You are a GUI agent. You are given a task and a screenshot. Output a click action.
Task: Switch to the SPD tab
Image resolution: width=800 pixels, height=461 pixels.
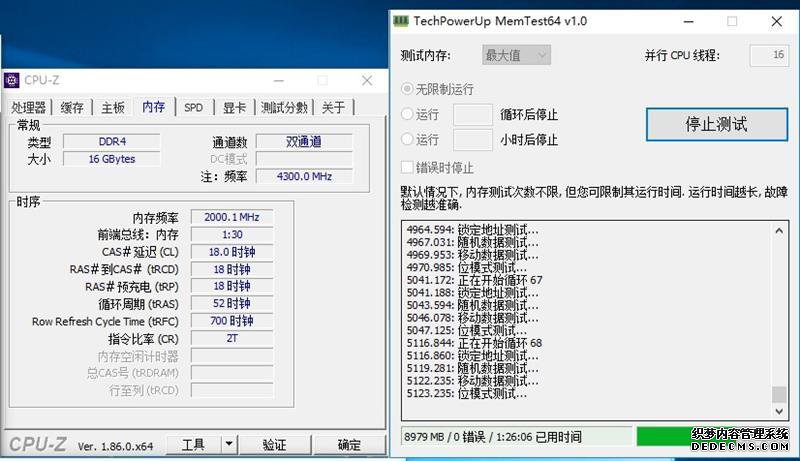coord(193,108)
